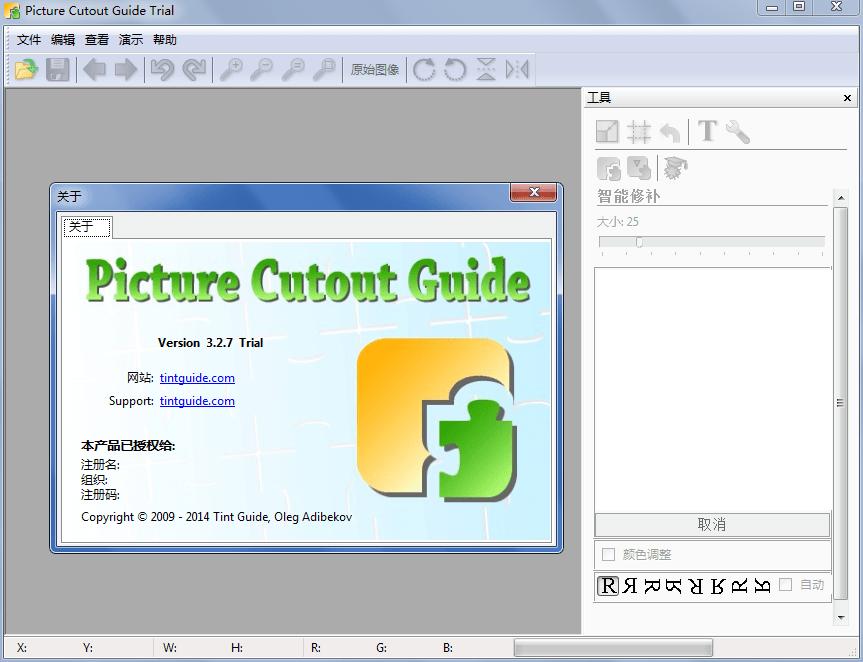The image size is (863, 662).
Task: Click the Undo arrow on the toolbar
Action: tap(162, 69)
